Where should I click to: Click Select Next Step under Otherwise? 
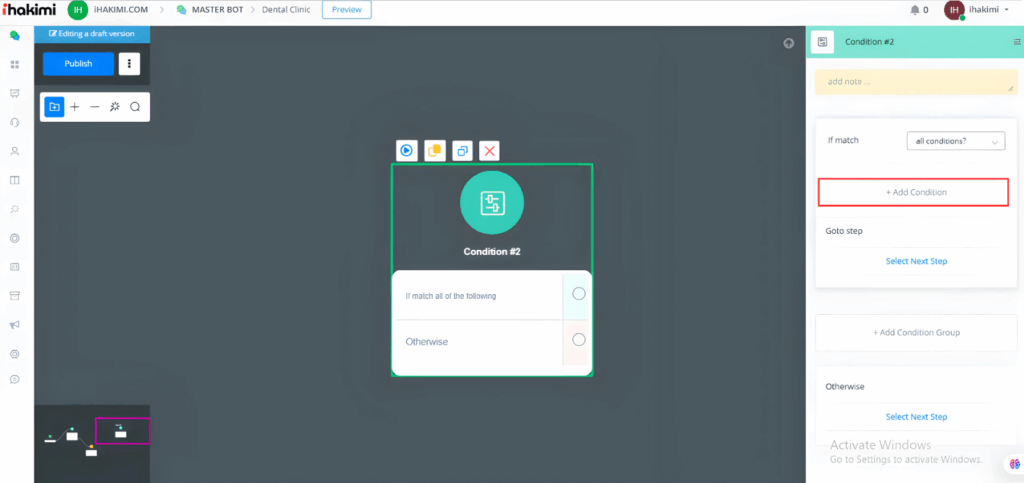point(916,417)
